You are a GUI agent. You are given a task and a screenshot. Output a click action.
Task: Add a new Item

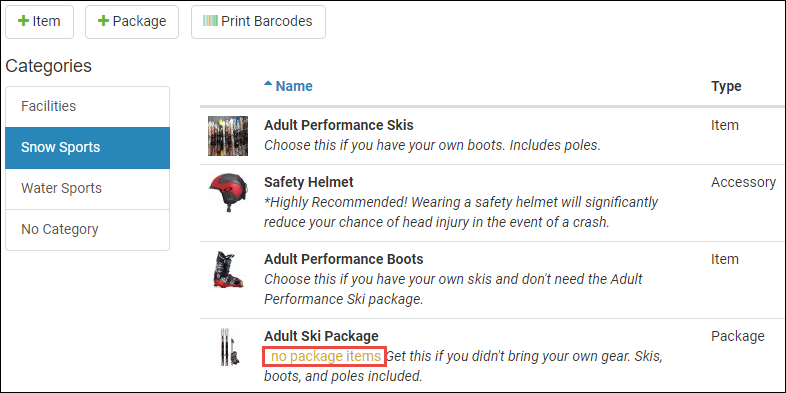(x=40, y=22)
